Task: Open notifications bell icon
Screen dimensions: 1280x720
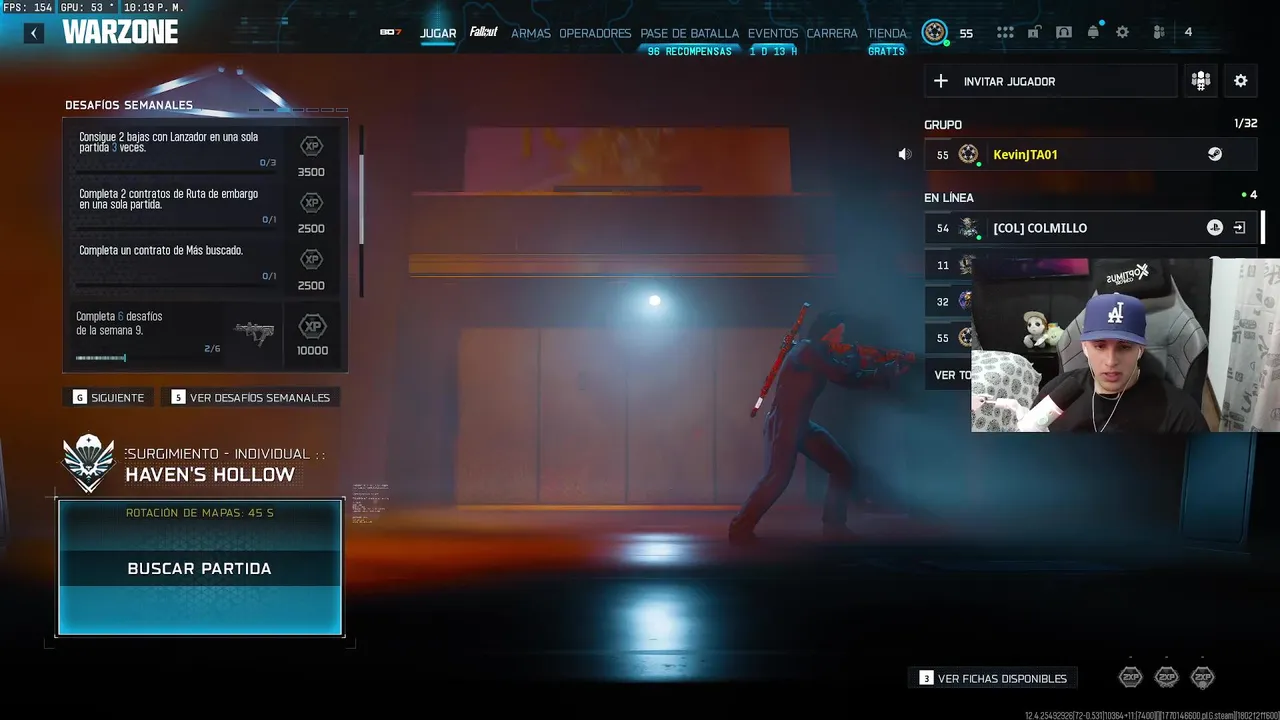Action: (1093, 32)
